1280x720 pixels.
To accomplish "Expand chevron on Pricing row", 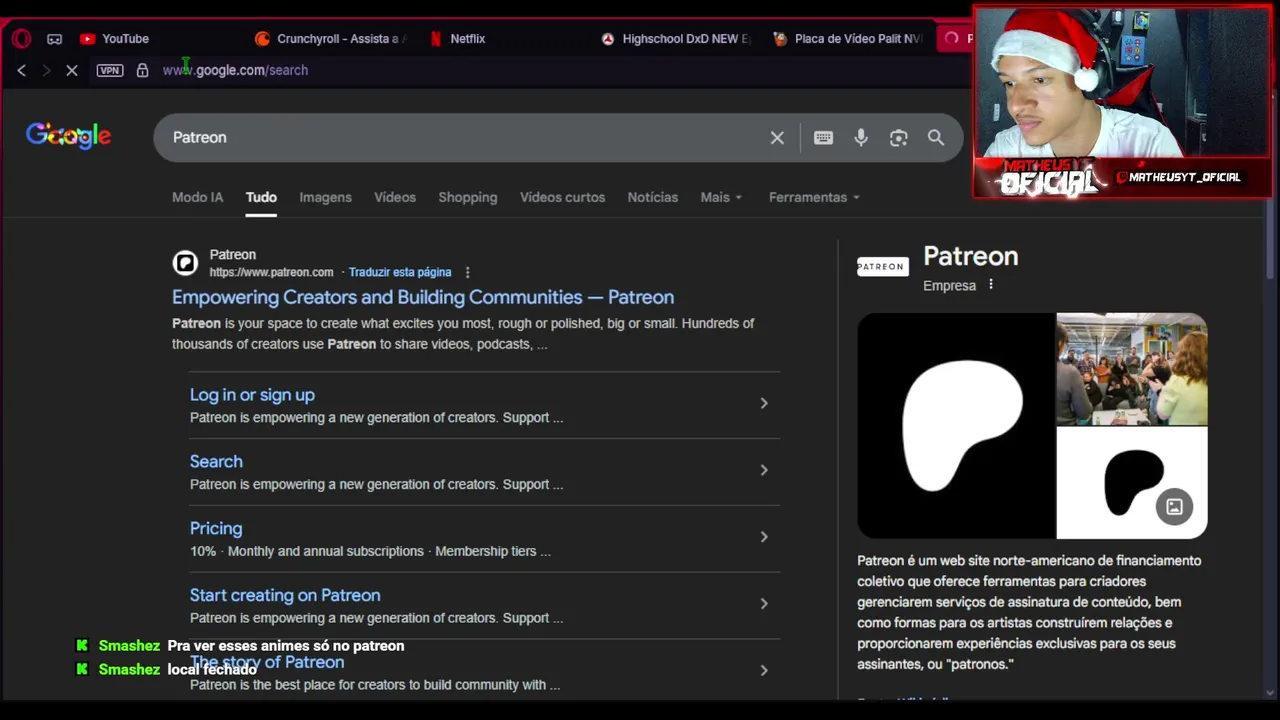I will (x=764, y=537).
